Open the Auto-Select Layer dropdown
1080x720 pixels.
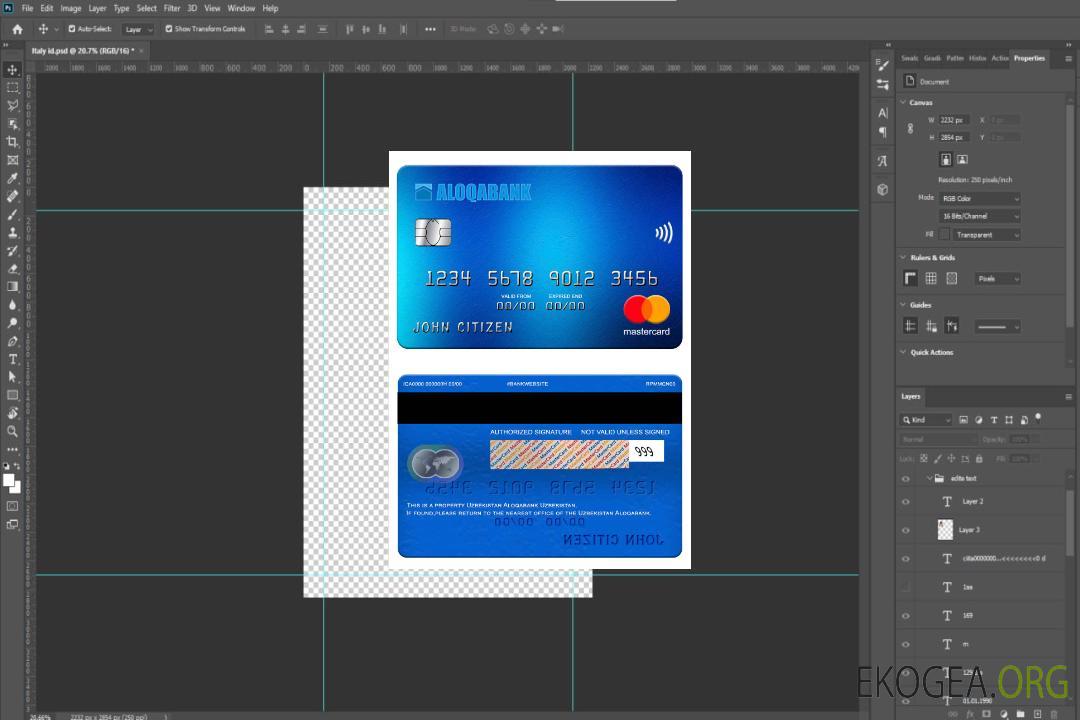pyautogui.click(x=138, y=29)
